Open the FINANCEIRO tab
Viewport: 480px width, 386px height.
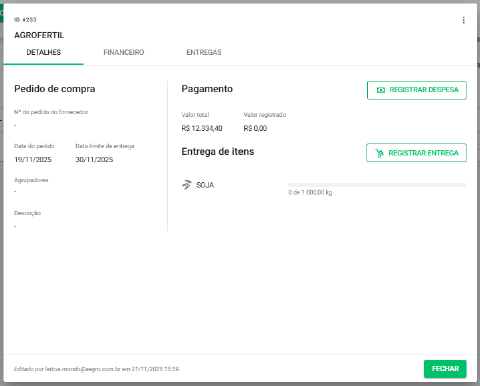coord(124,52)
